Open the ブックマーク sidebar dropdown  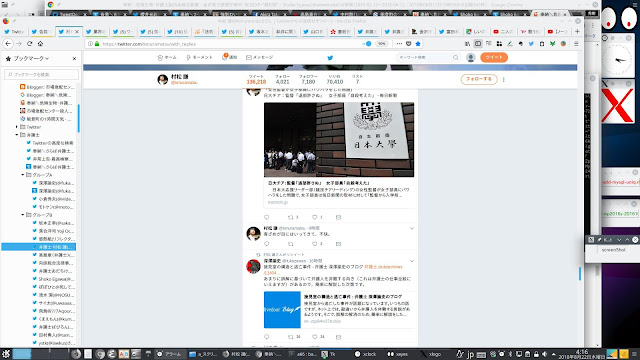click(x=31, y=58)
